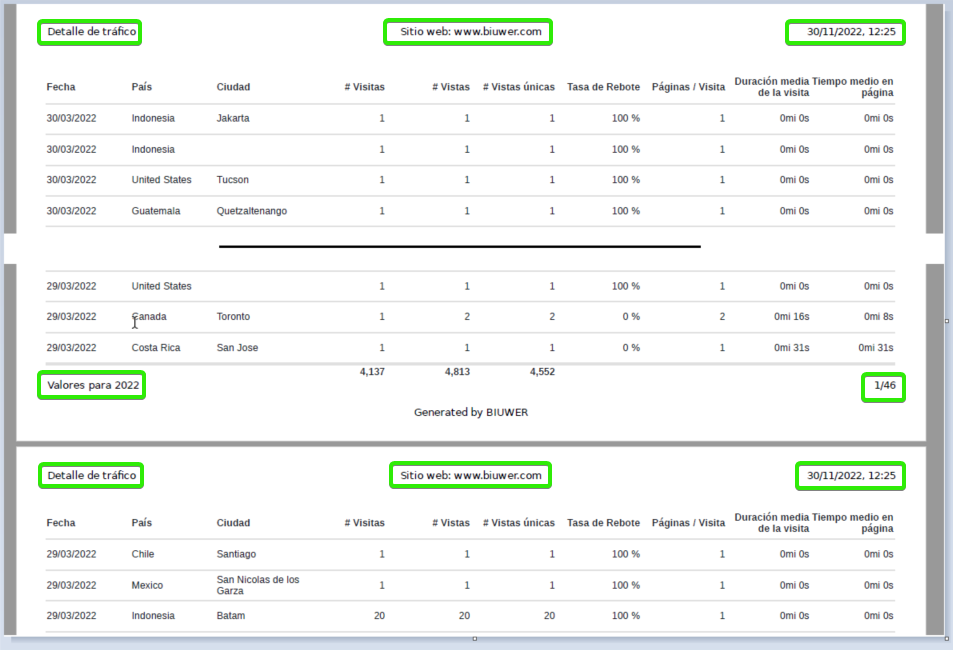Select the "30/03/2022" date in the Jakarta row
The image size is (953, 650).
click(71, 118)
